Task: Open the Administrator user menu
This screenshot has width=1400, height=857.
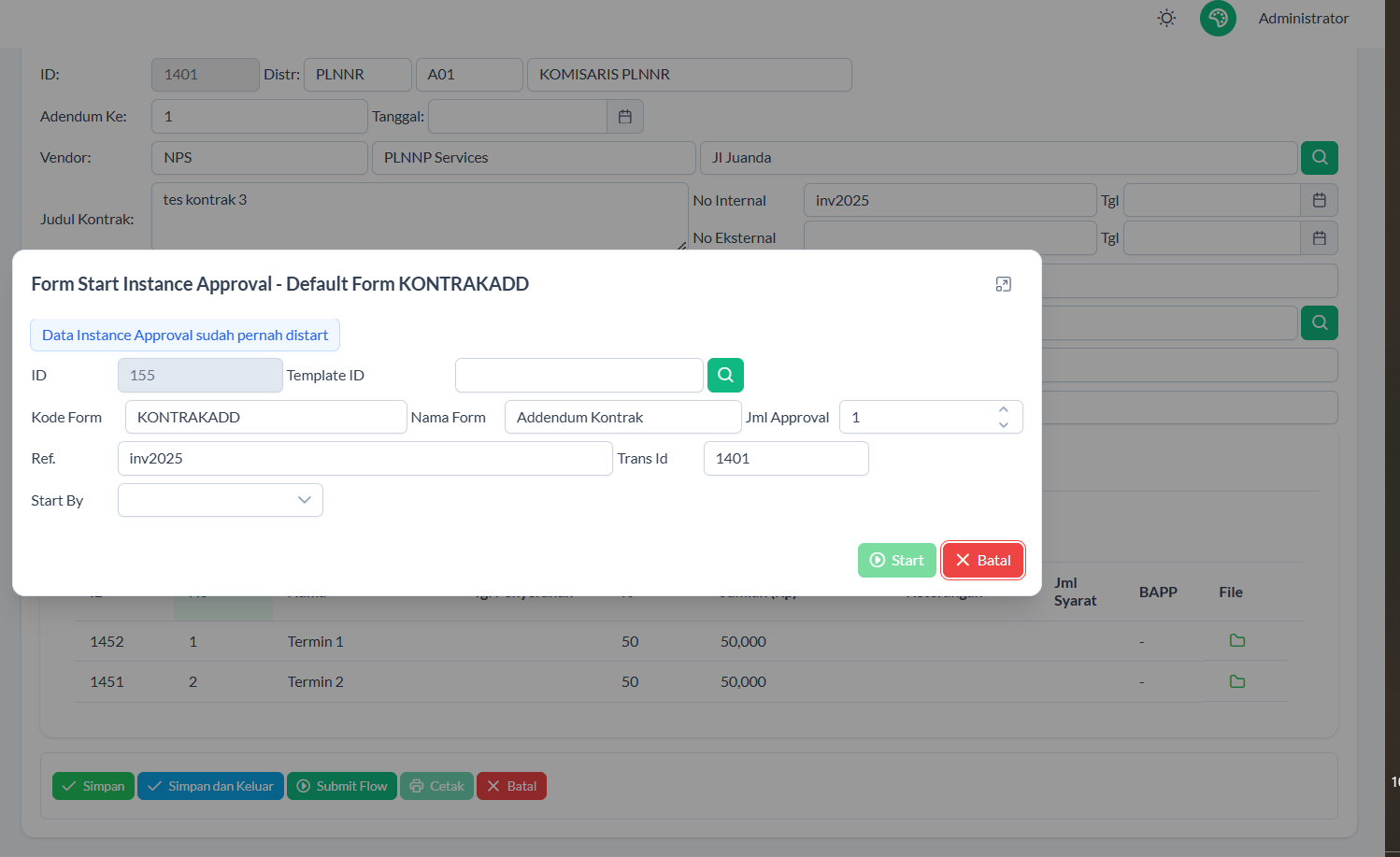Action: click(x=1303, y=18)
